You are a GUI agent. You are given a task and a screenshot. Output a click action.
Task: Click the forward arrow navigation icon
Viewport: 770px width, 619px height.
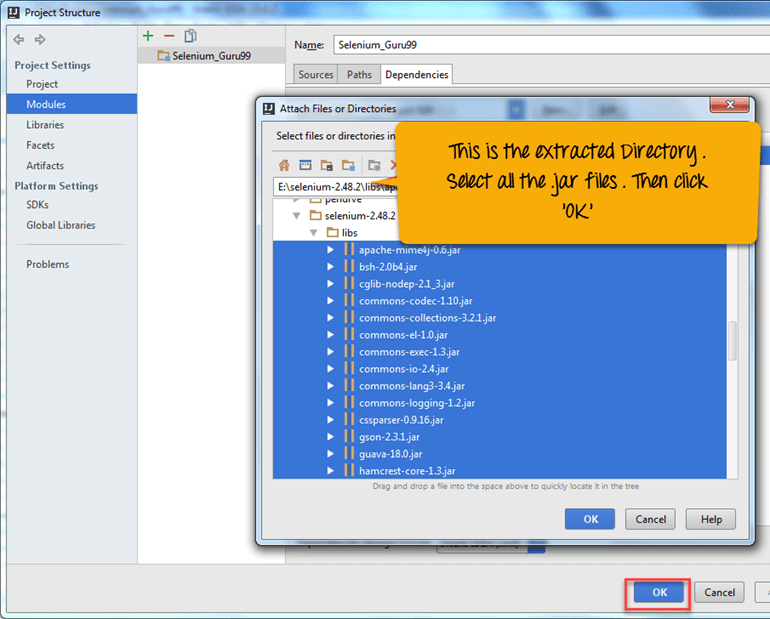click(40, 40)
